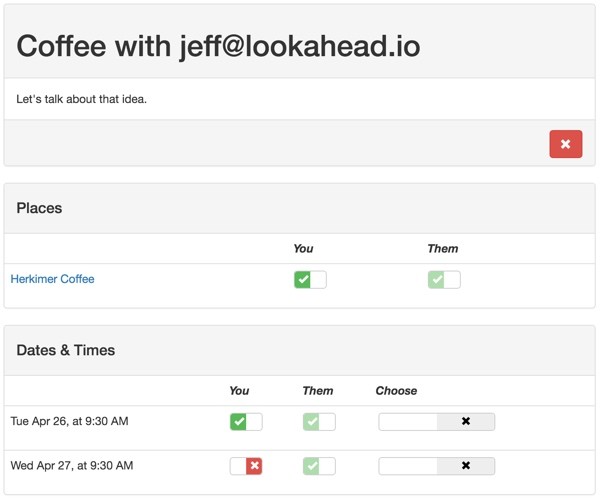The height and width of the screenshot is (501, 600).
Task: Choose Tue Apr 26 with the Choose switch
Action: coord(437,422)
